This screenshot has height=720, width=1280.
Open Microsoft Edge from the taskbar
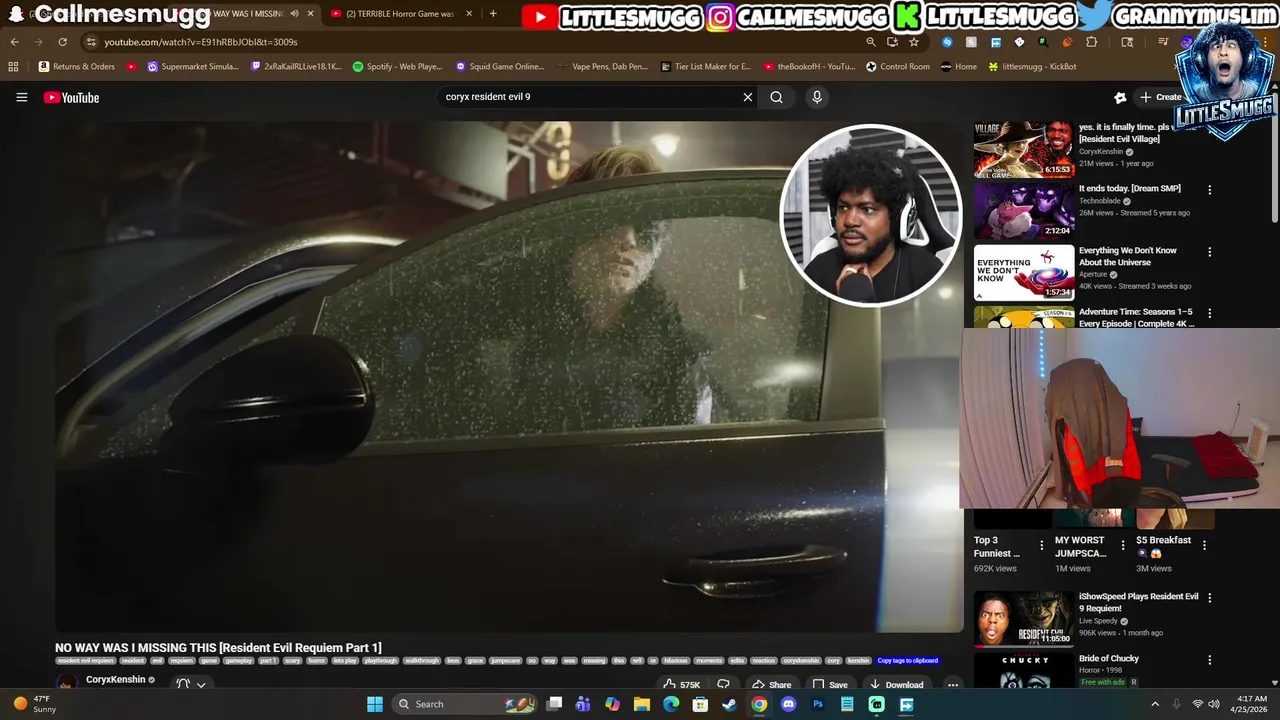(x=671, y=704)
